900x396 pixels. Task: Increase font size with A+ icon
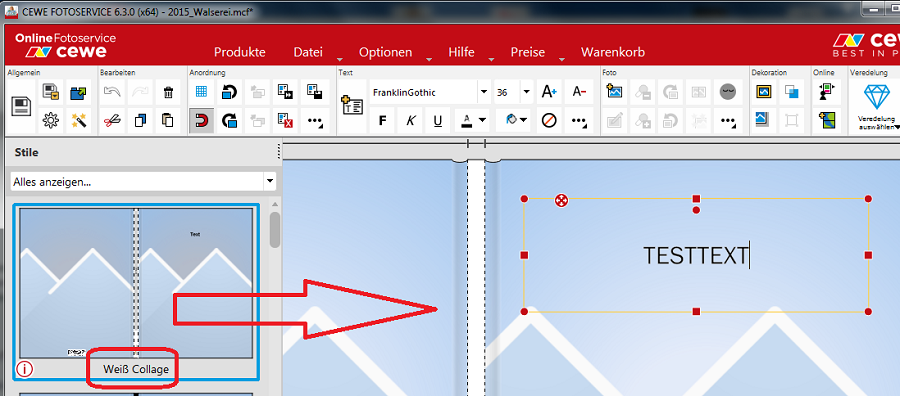tap(549, 92)
